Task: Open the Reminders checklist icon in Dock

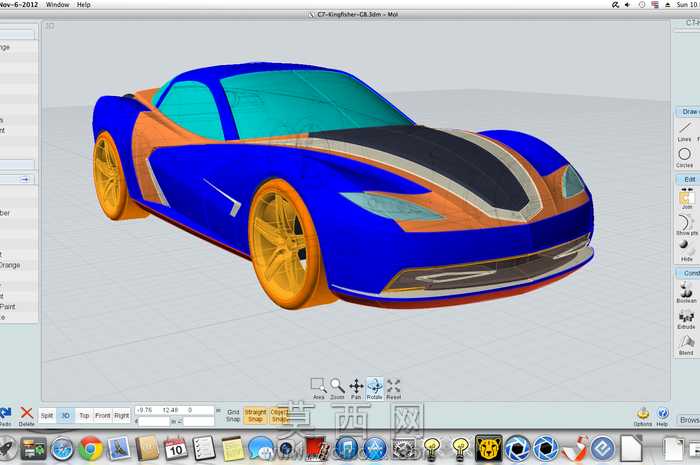Action: (x=204, y=448)
